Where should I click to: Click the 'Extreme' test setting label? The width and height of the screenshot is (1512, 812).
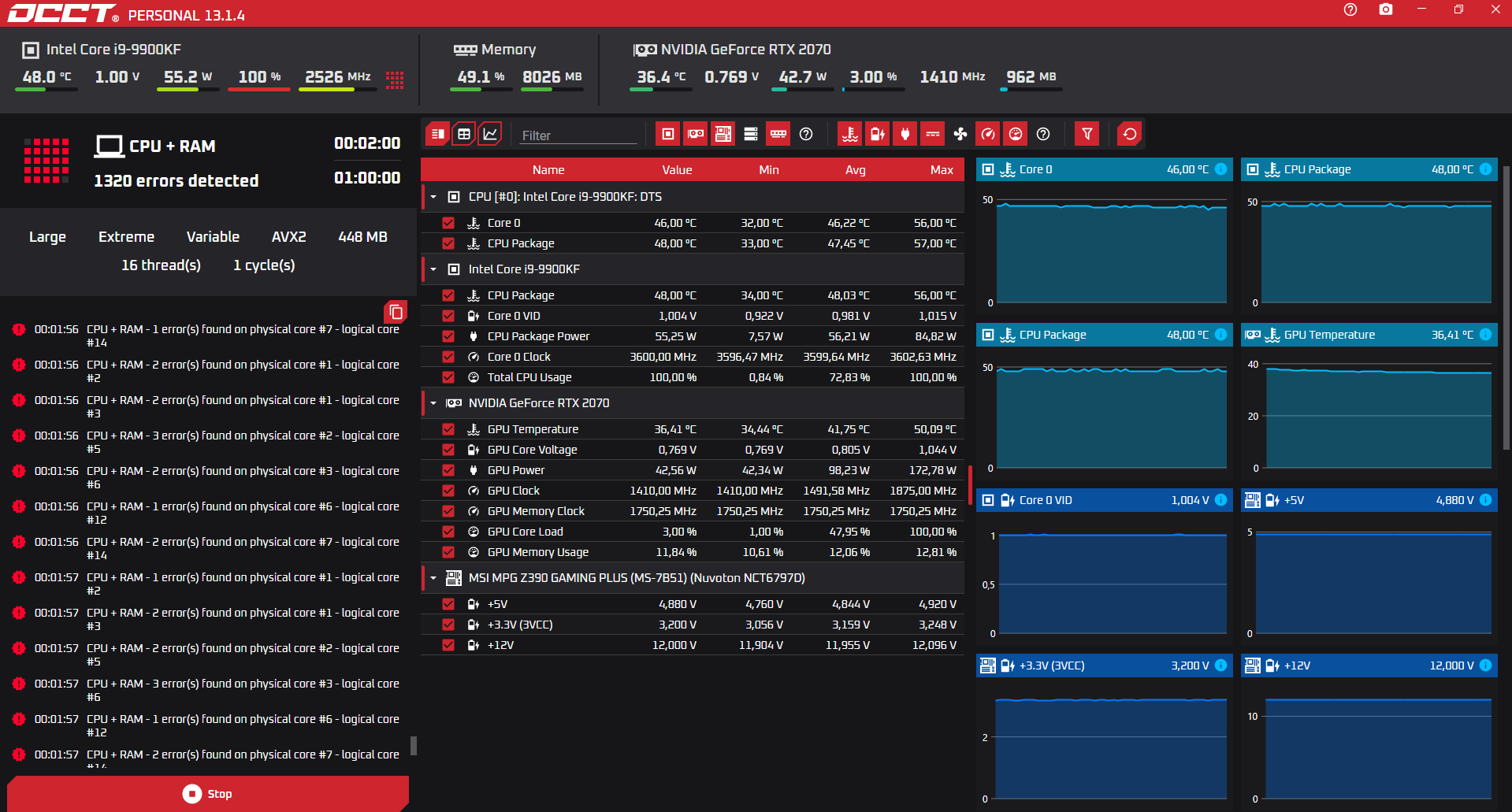pyautogui.click(x=126, y=237)
